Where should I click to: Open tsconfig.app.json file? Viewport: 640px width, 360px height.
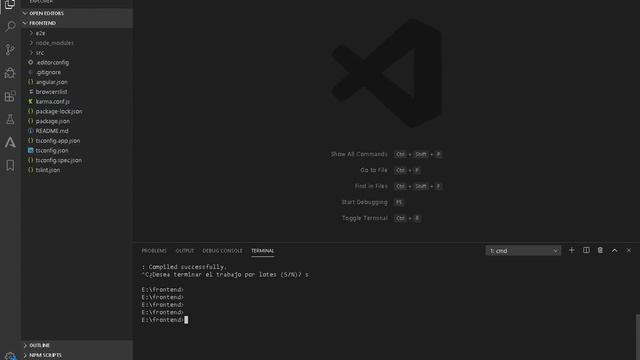click(x=77, y=141)
